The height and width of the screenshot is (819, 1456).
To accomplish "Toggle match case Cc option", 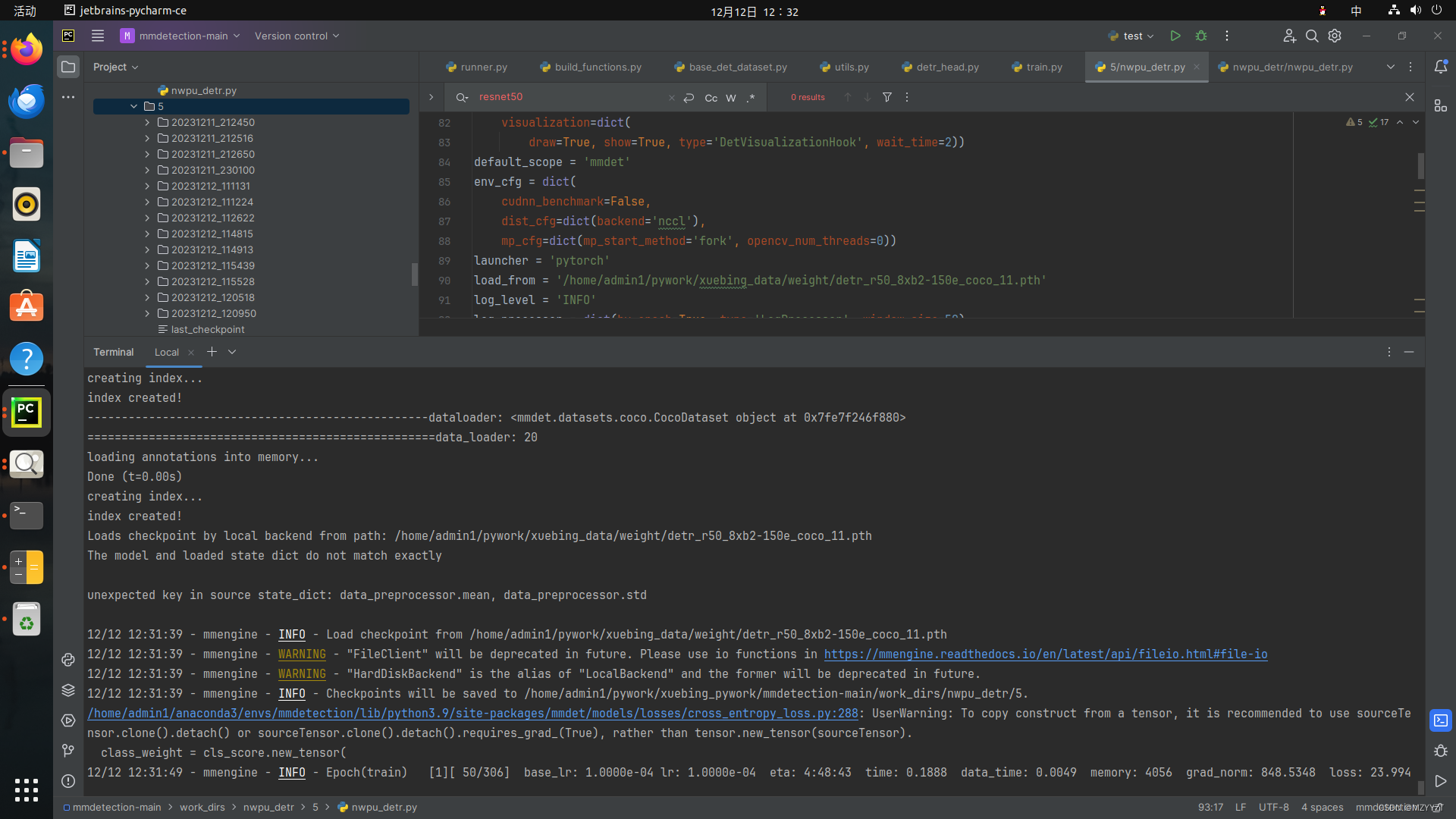I will (711, 98).
